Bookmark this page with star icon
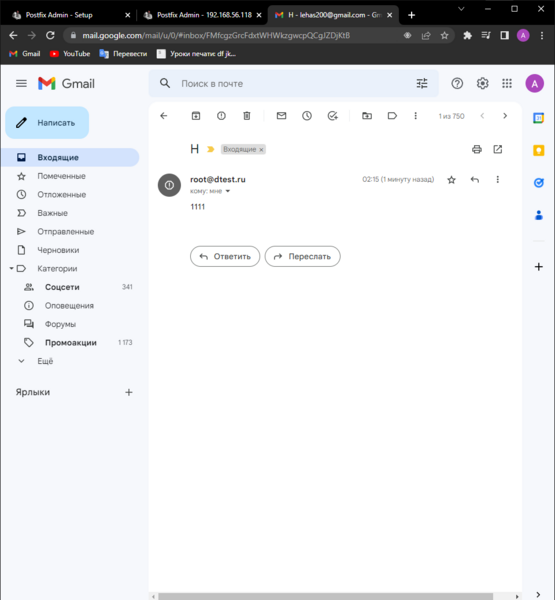Screen dimensions: 555x600 click(x=444, y=36)
